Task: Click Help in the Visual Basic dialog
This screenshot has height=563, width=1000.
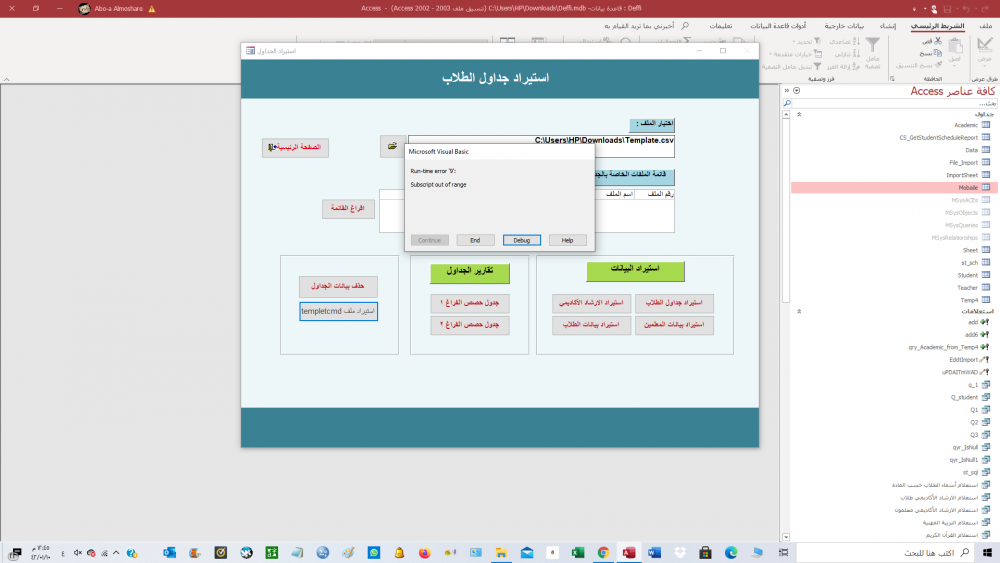Action: coord(567,240)
